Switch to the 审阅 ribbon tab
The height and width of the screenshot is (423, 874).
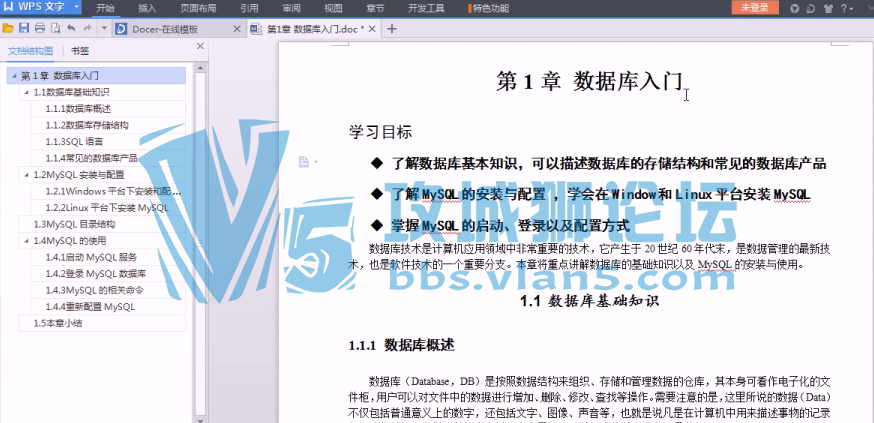pos(292,8)
